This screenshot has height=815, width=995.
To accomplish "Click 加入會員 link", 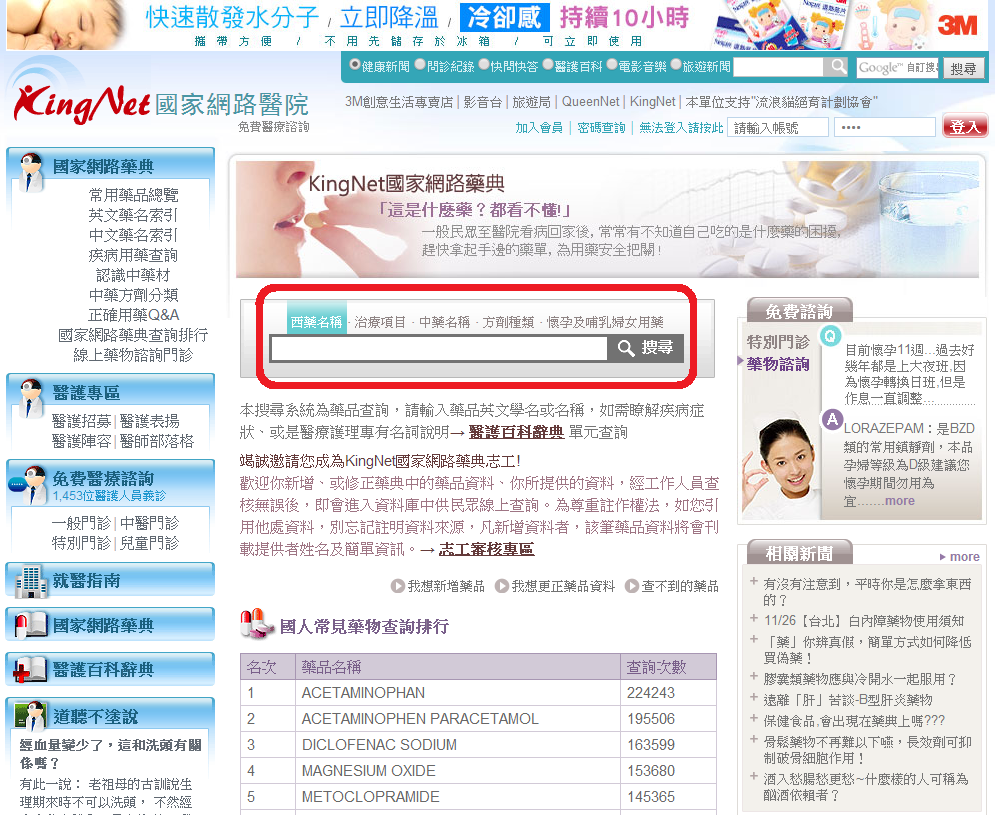I will [539, 128].
